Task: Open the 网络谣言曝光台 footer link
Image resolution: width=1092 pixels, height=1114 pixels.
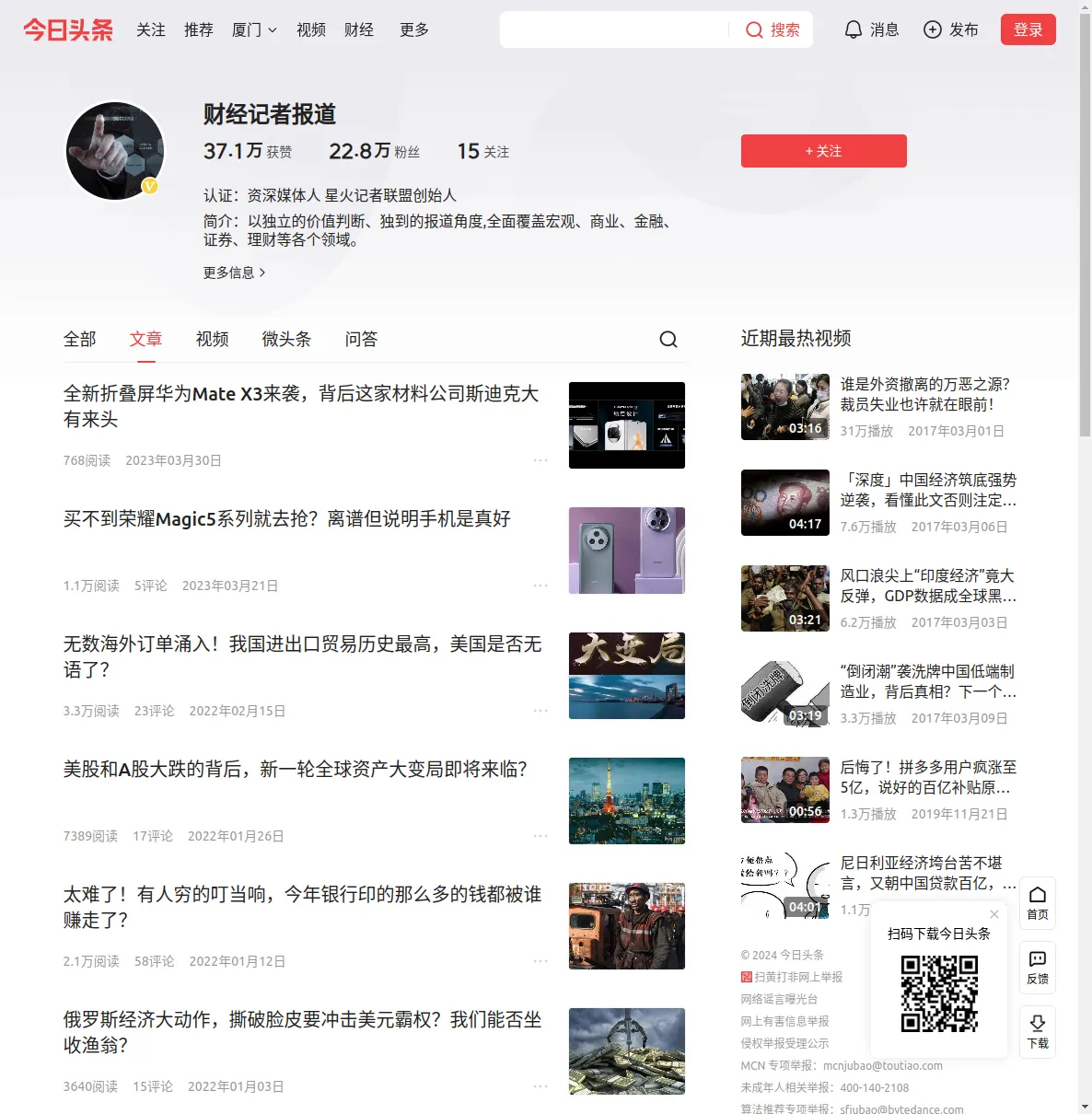Action: [x=780, y=999]
